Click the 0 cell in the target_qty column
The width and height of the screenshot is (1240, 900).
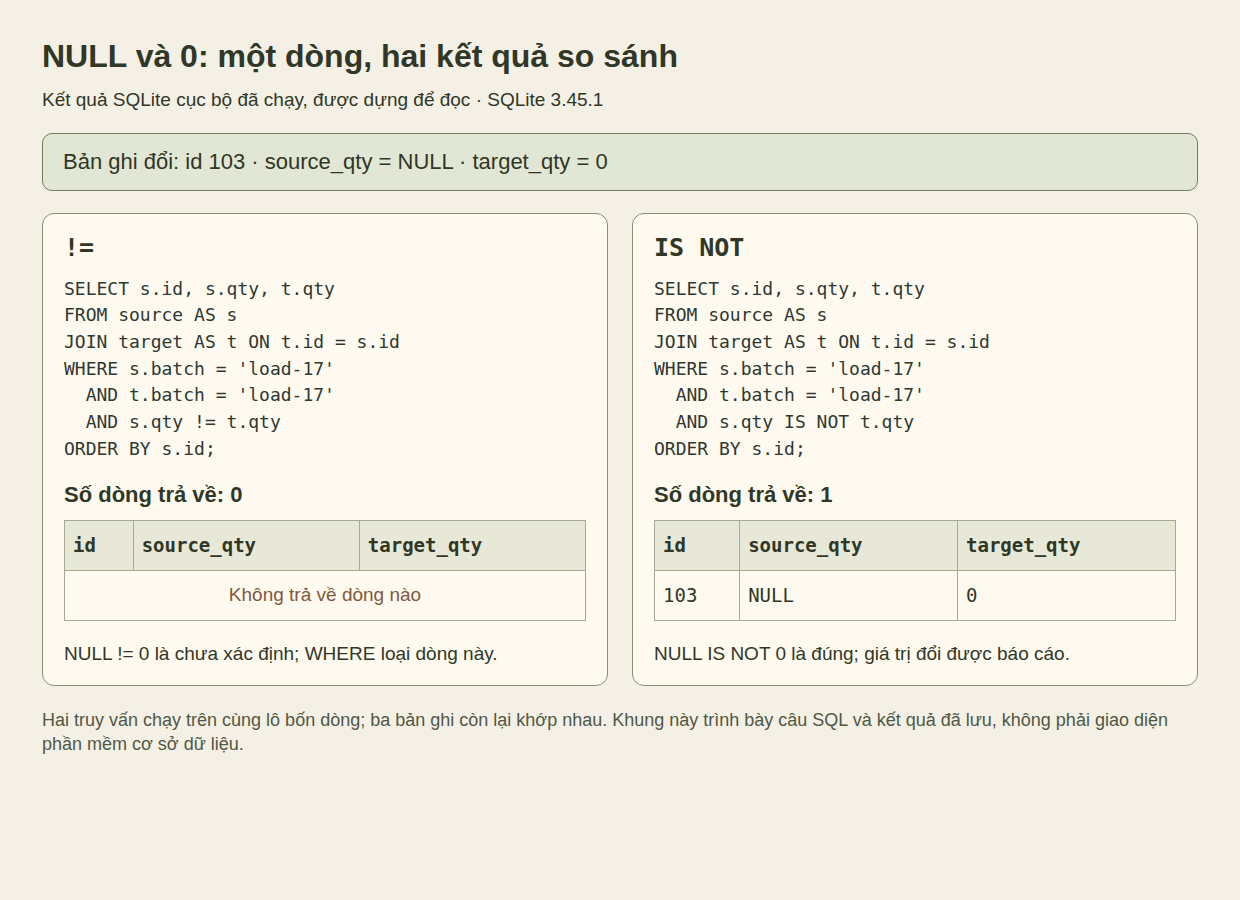(x=1066, y=595)
